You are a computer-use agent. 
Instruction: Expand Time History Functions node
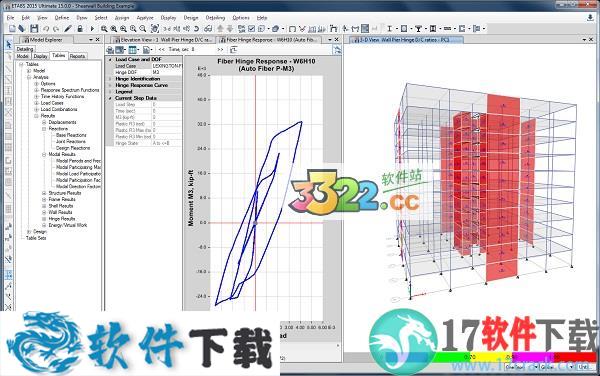(x=36, y=97)
